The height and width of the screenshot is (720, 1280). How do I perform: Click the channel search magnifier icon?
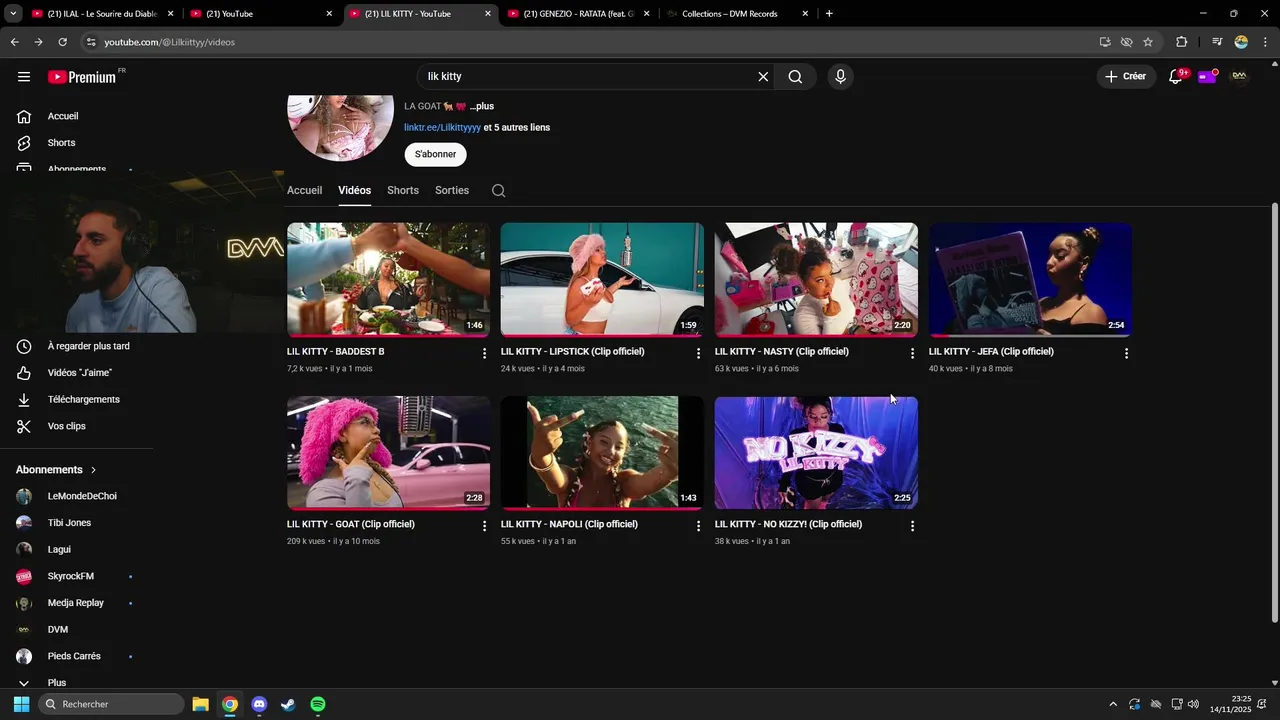499,191
